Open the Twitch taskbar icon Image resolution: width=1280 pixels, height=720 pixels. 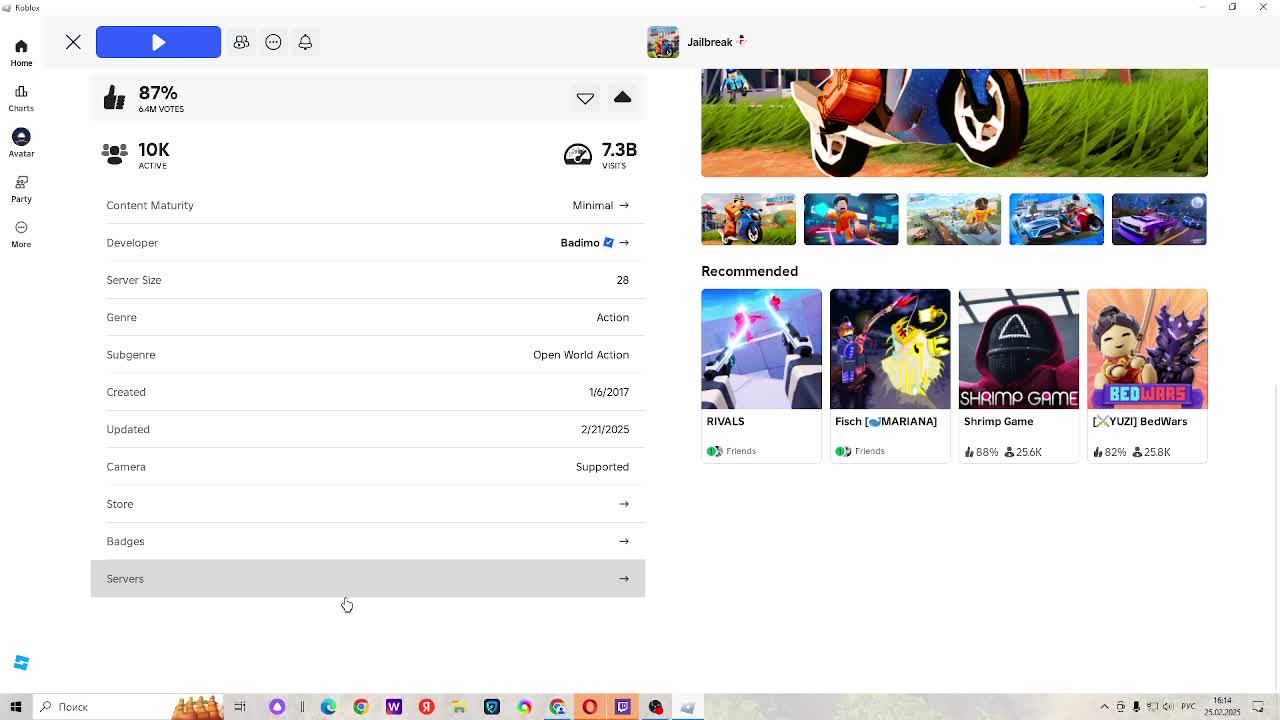click(623, 707)
